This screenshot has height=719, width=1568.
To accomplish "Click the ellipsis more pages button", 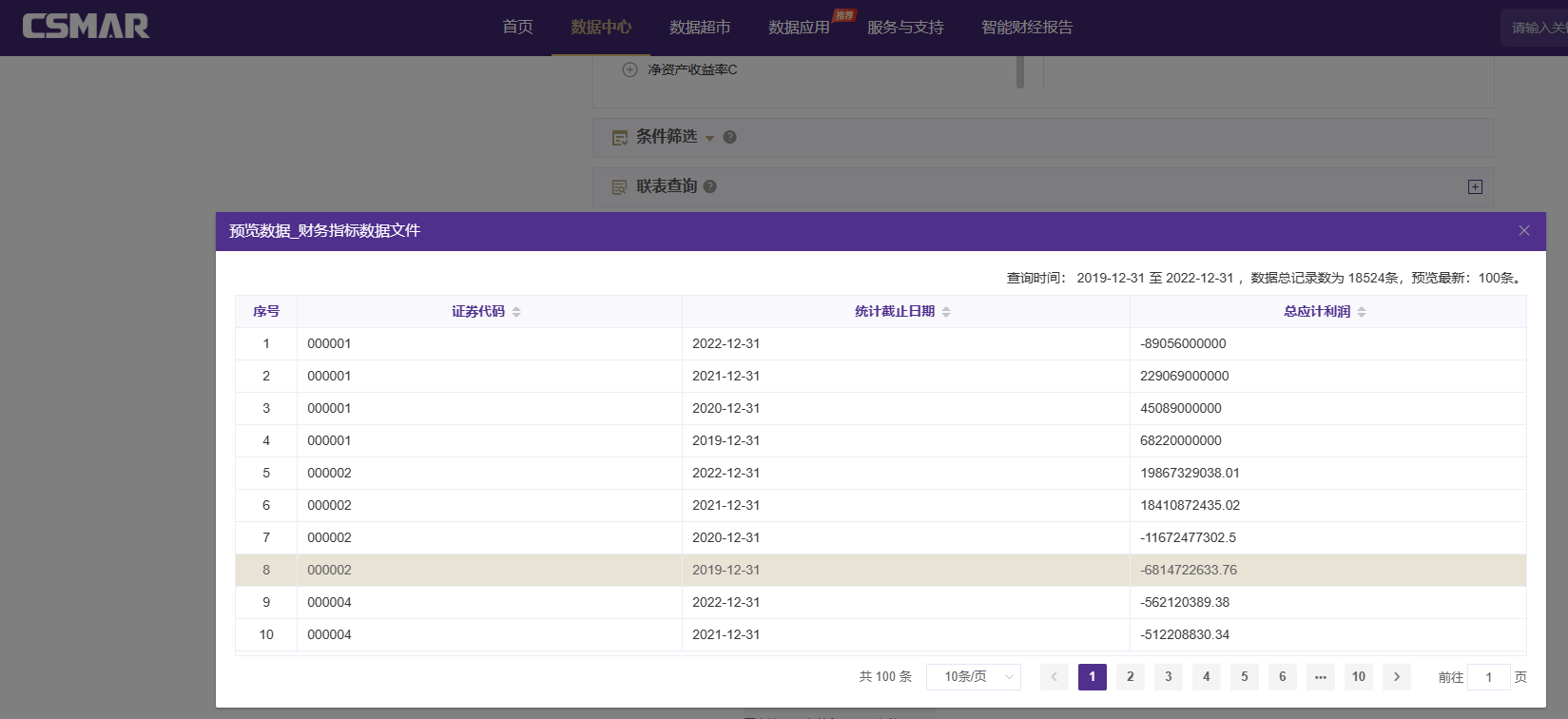I will coord(1320,676).
